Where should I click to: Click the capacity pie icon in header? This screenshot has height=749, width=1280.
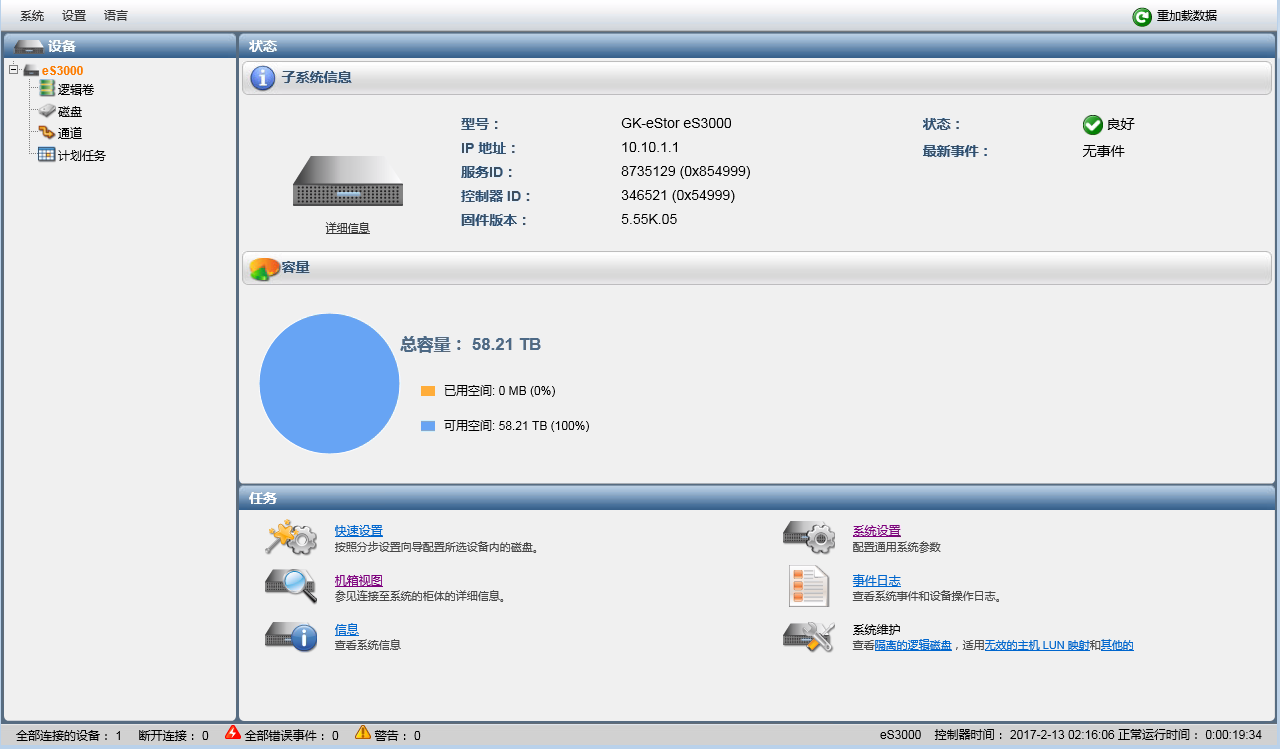[265, 269]
